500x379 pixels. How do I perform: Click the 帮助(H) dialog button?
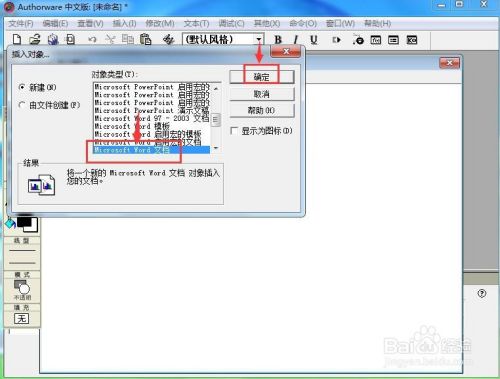262,111
